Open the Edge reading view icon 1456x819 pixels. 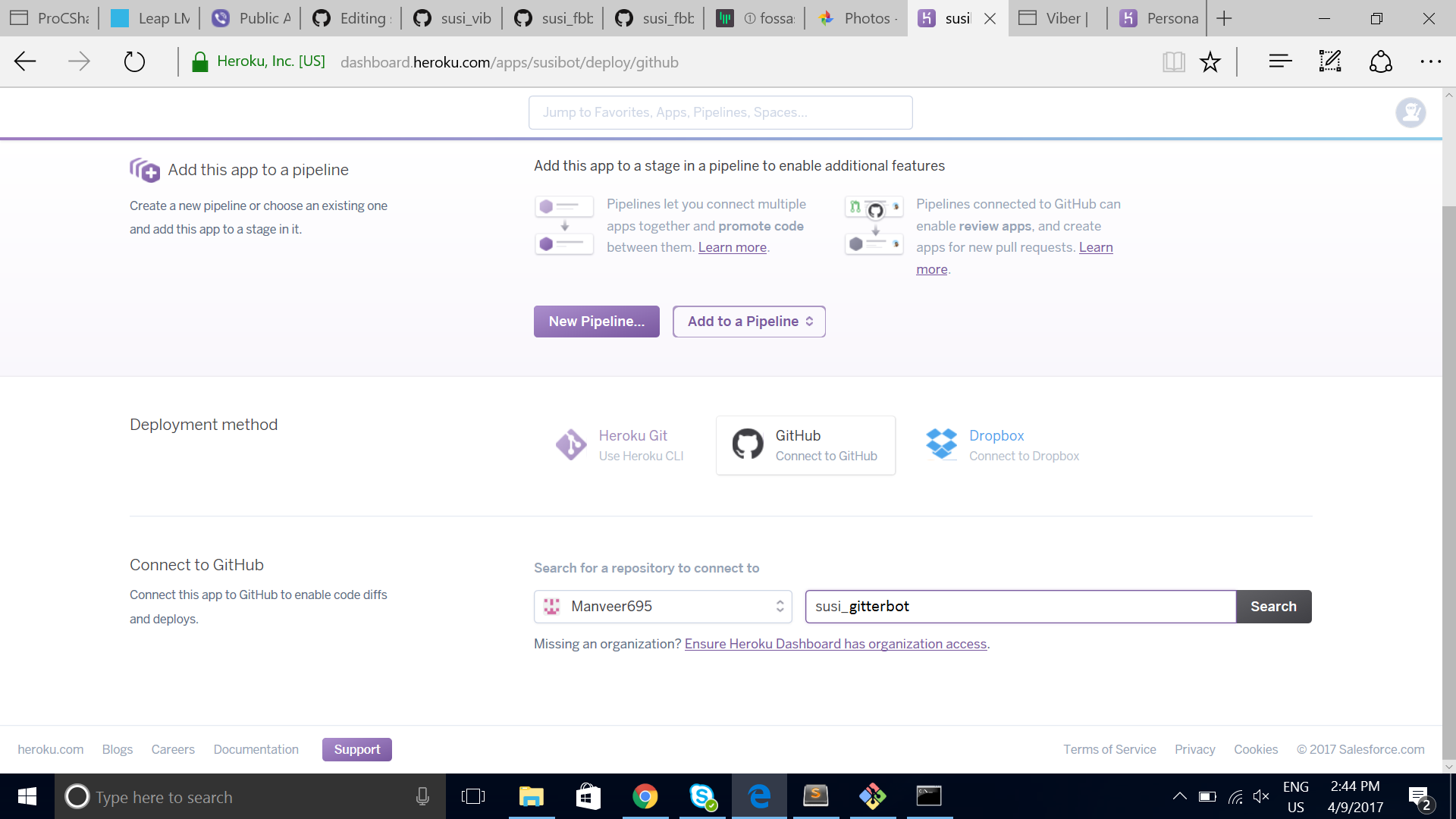pos(1173,62)
